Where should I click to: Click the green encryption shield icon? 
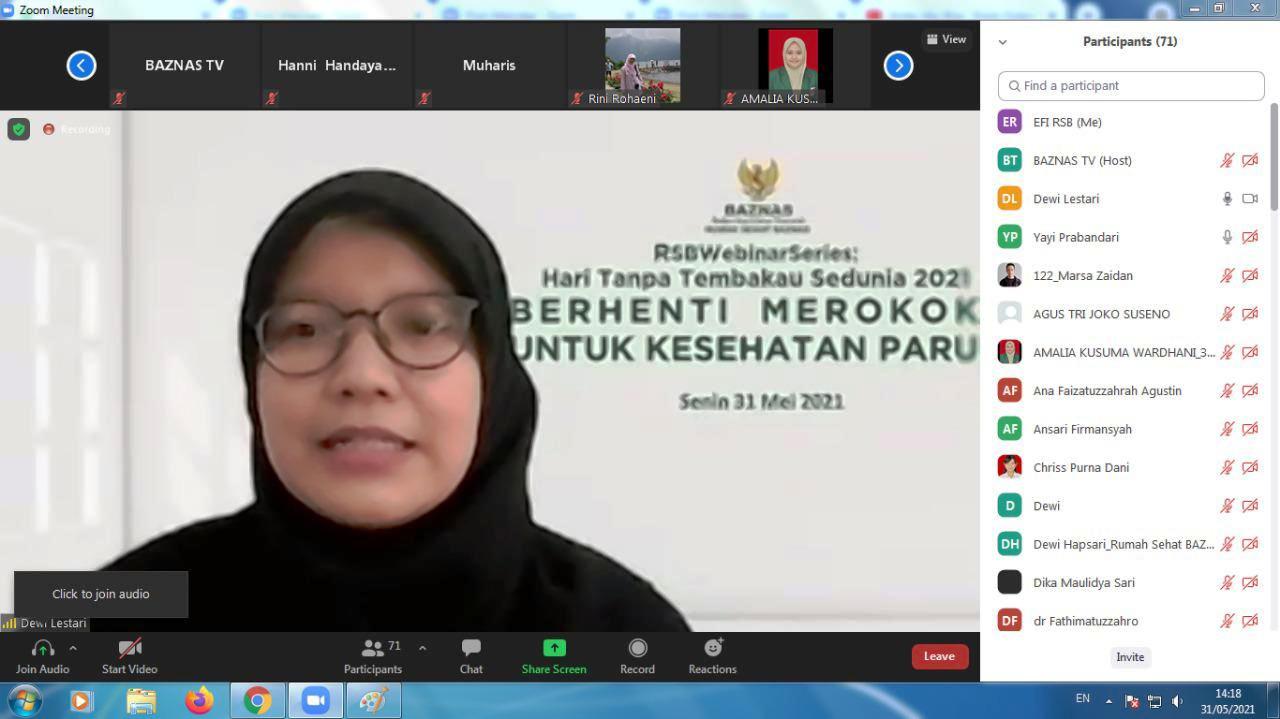coord(18,129)
